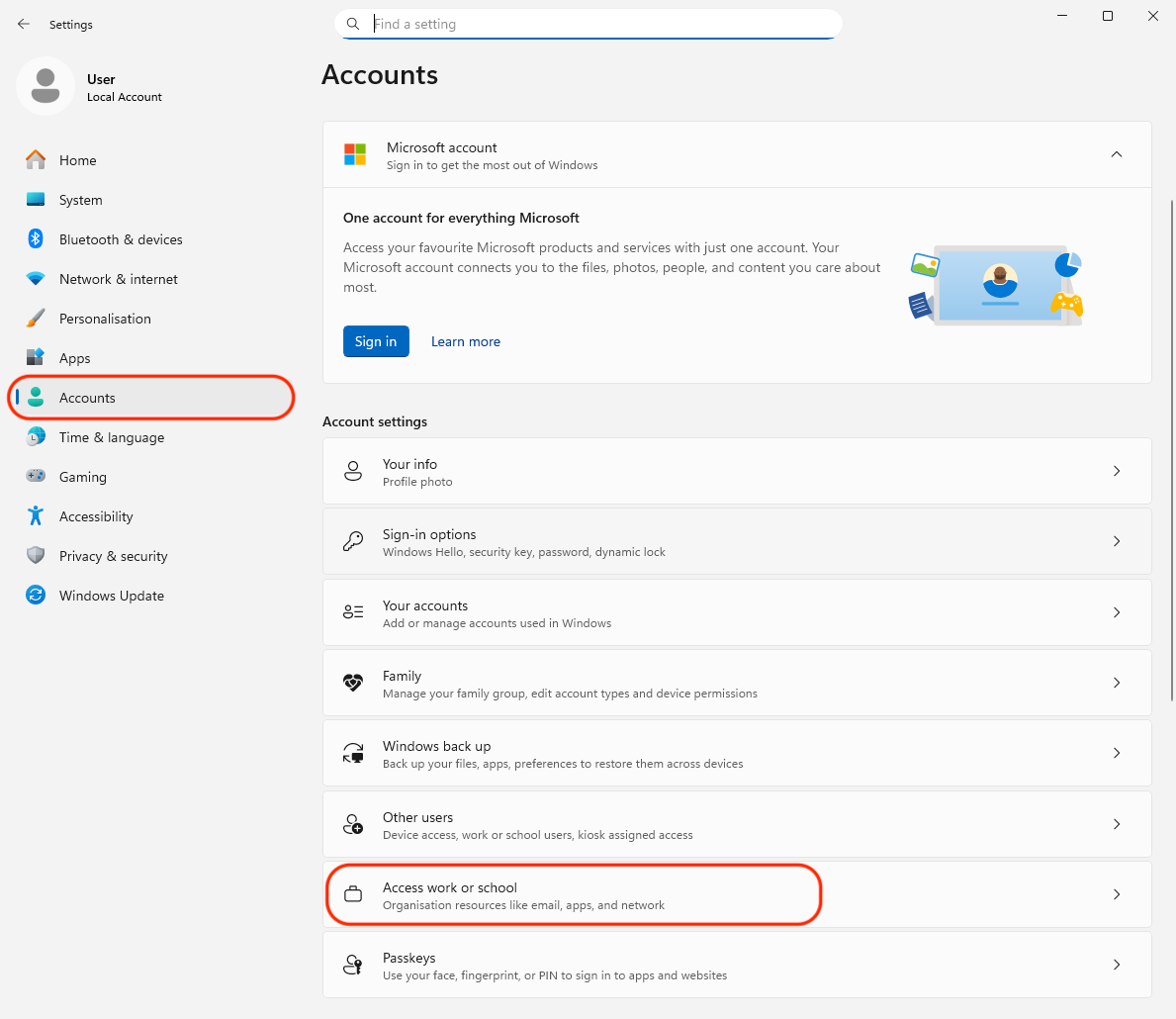
Task: Click the Sign-in options key icon
Action: click(353, 542)
